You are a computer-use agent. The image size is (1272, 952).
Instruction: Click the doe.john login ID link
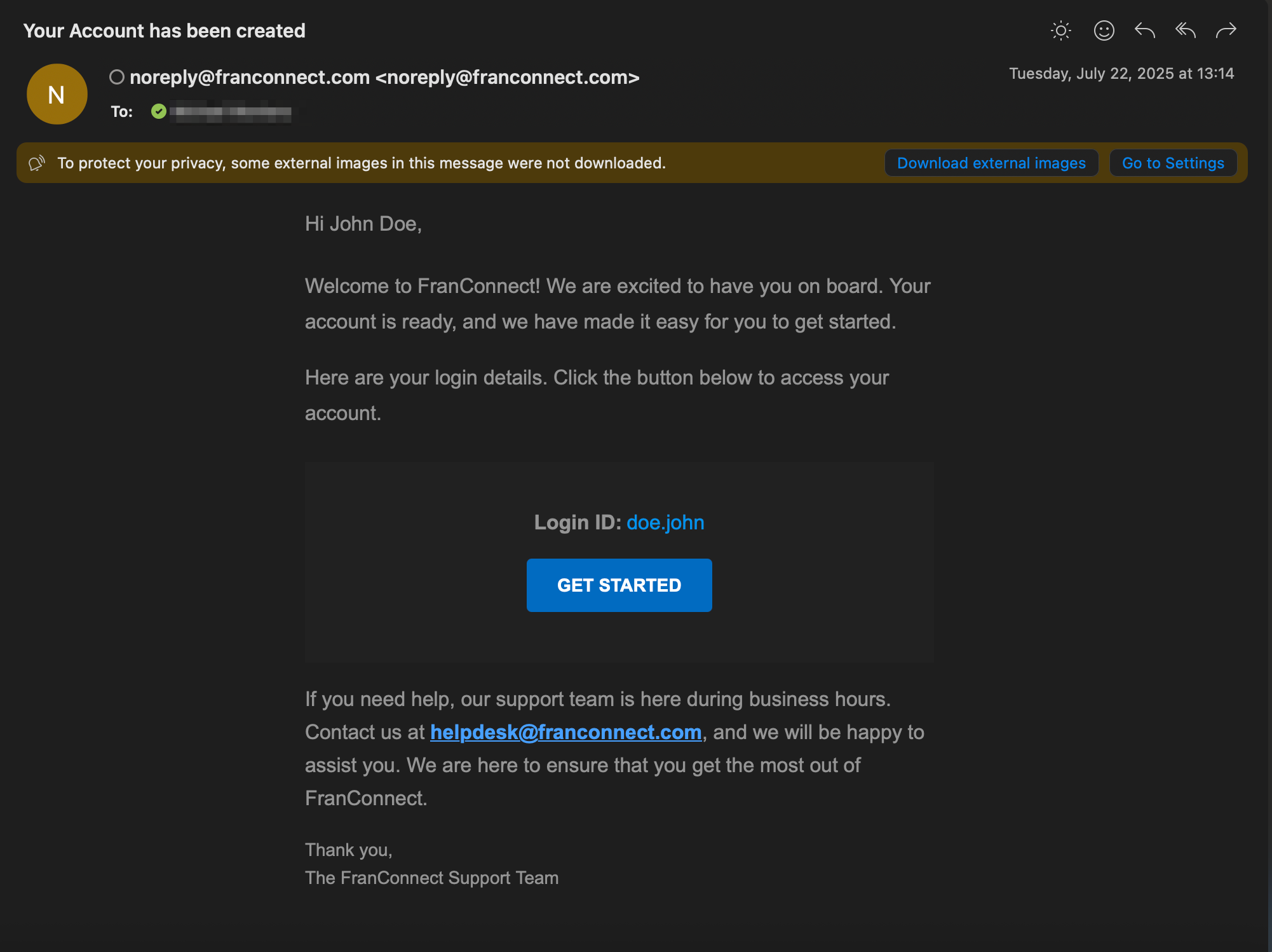[665, 522]
